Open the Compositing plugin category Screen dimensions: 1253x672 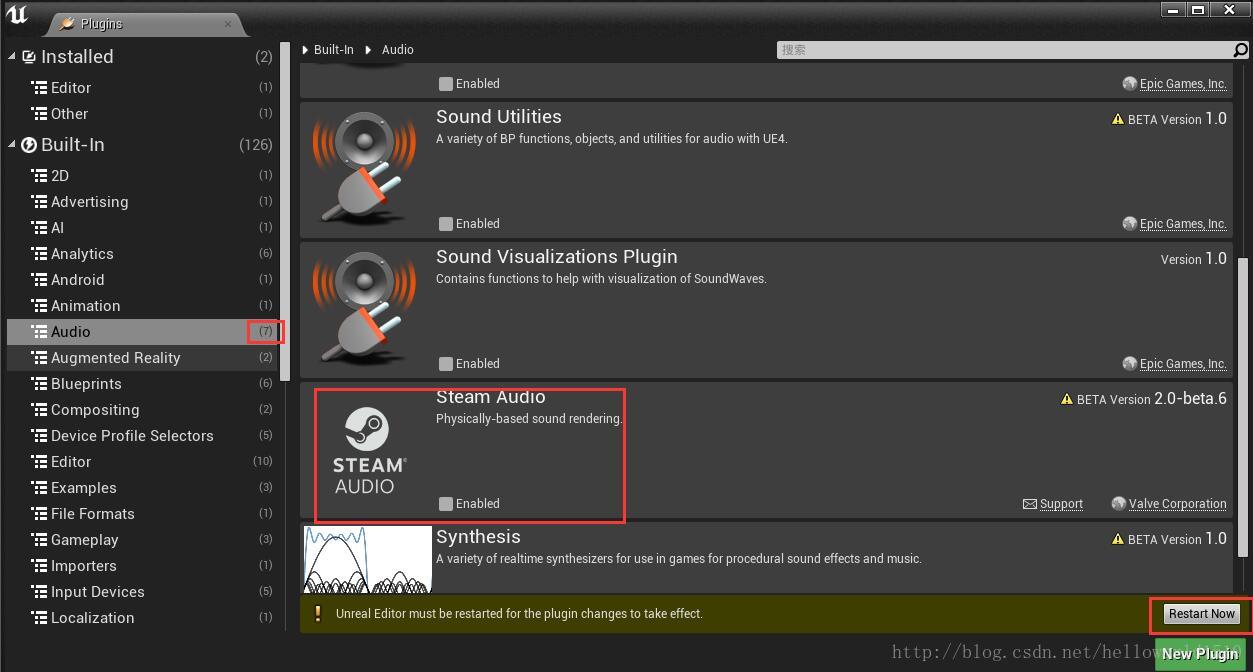point(142,410)
